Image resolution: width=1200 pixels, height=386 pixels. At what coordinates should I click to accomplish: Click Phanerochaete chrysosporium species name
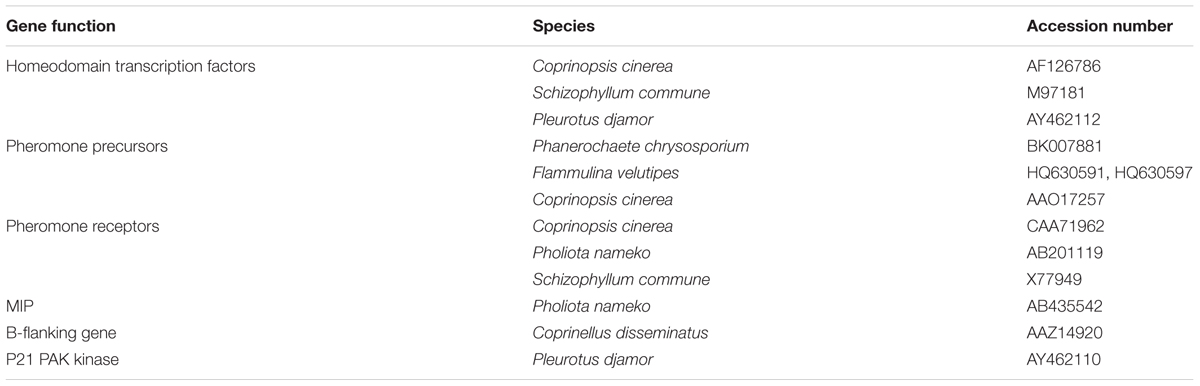point(640,147)
